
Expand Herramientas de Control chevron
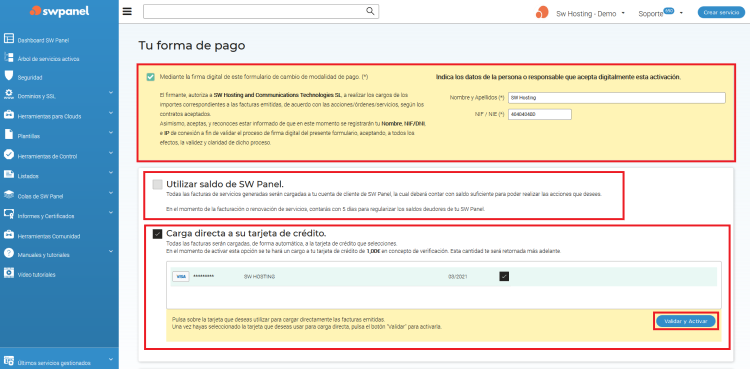(x=110, y=153)
